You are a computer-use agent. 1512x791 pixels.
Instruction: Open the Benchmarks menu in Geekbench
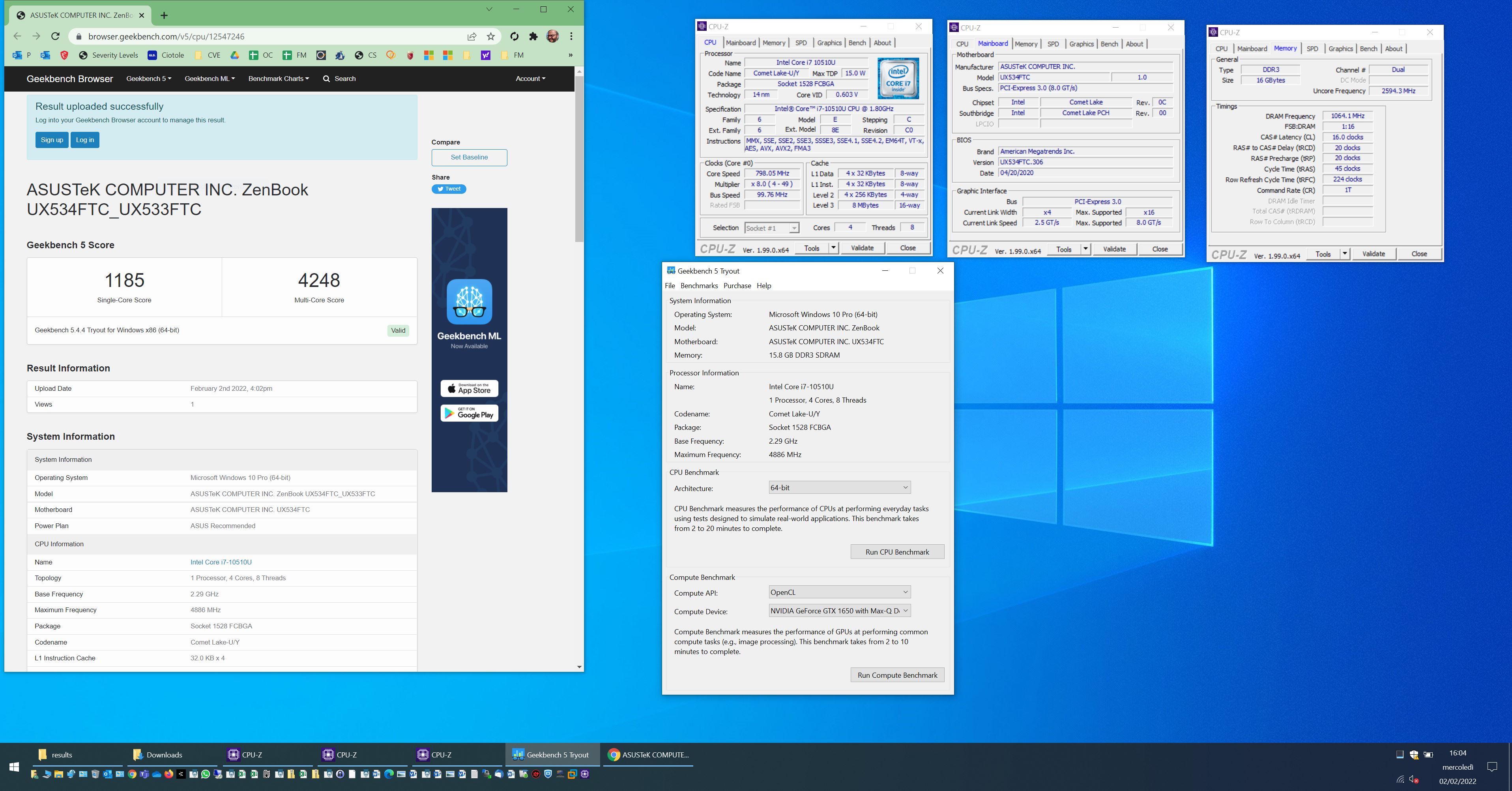tap(699, 286)
